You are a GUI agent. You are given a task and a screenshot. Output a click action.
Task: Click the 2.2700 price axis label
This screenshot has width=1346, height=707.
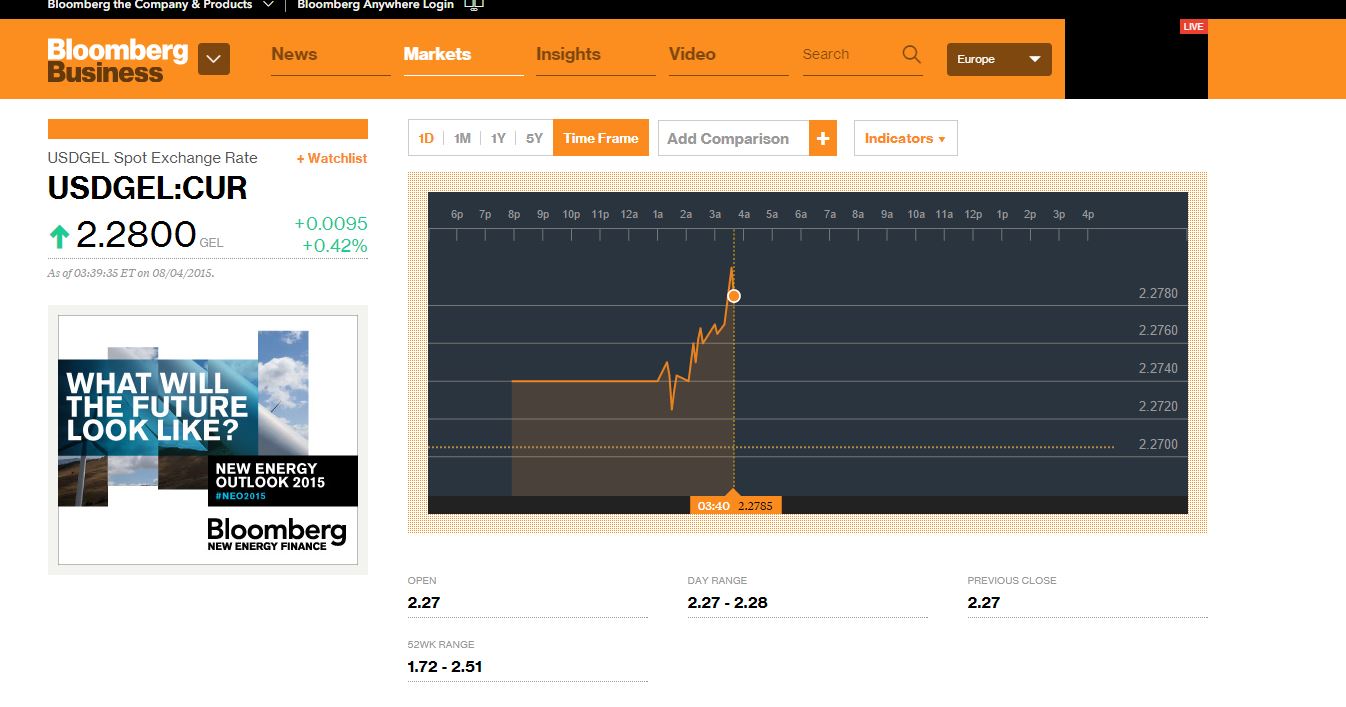pos(1158,444)
